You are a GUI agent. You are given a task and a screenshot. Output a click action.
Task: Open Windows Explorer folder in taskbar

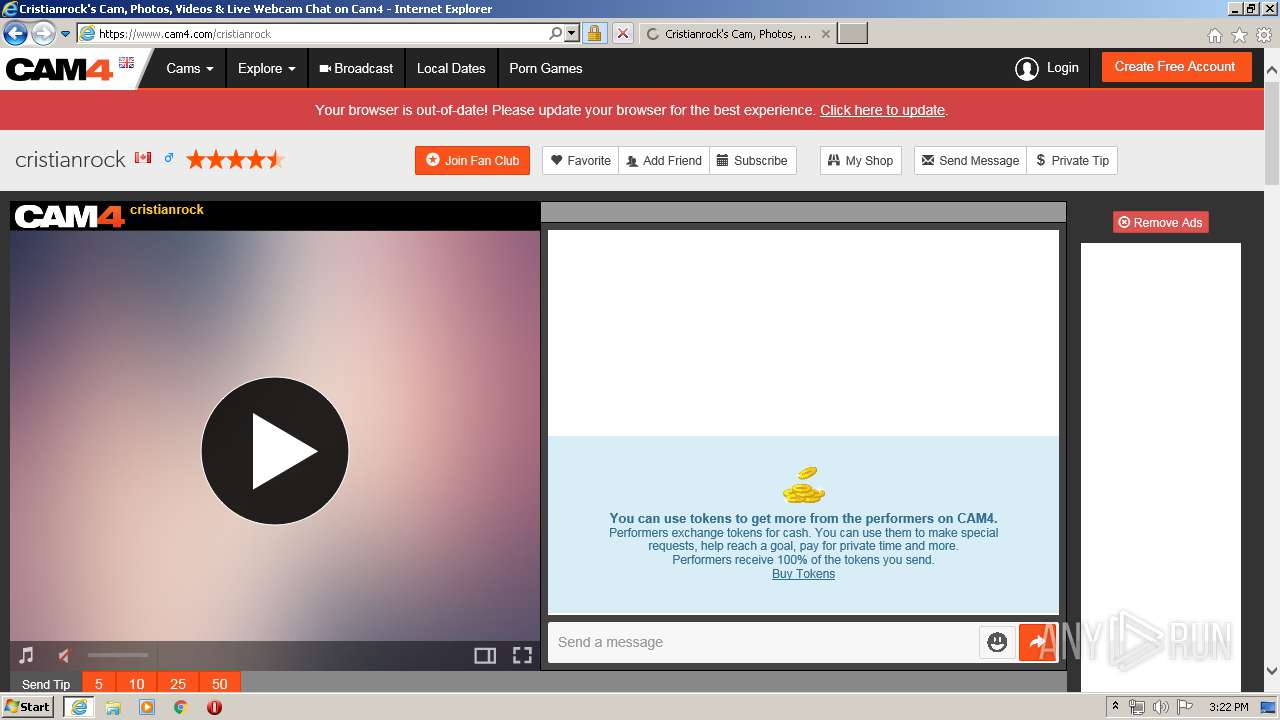pos(113,707)
